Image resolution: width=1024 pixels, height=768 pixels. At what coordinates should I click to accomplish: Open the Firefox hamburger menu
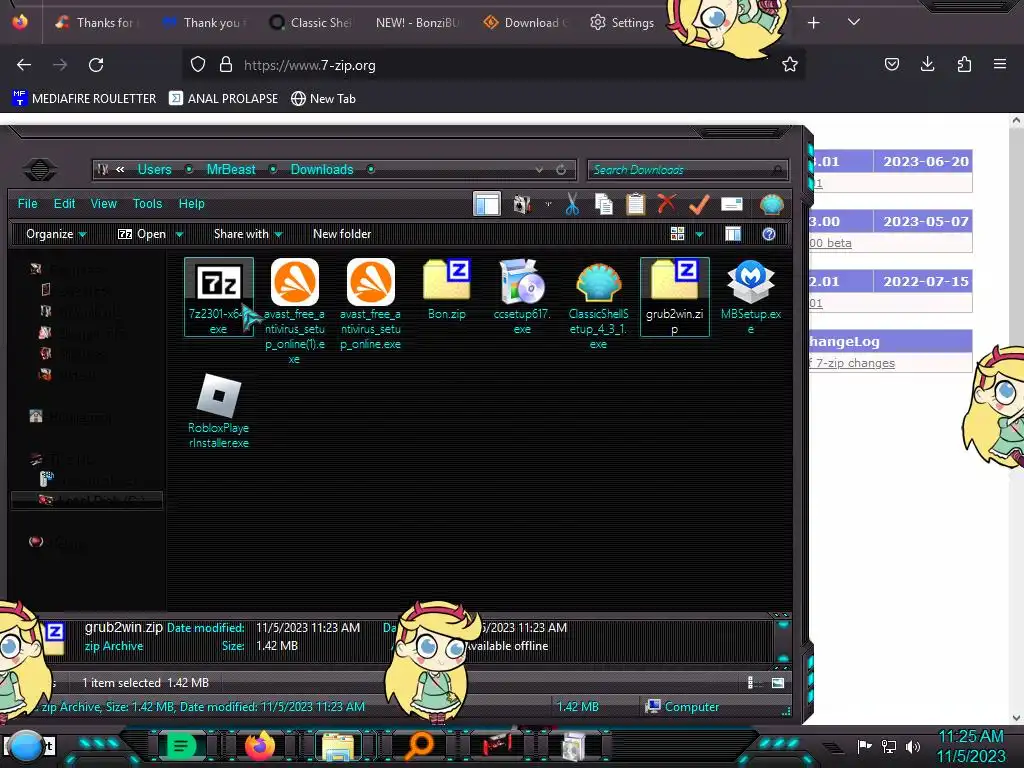coord(1000,64)
